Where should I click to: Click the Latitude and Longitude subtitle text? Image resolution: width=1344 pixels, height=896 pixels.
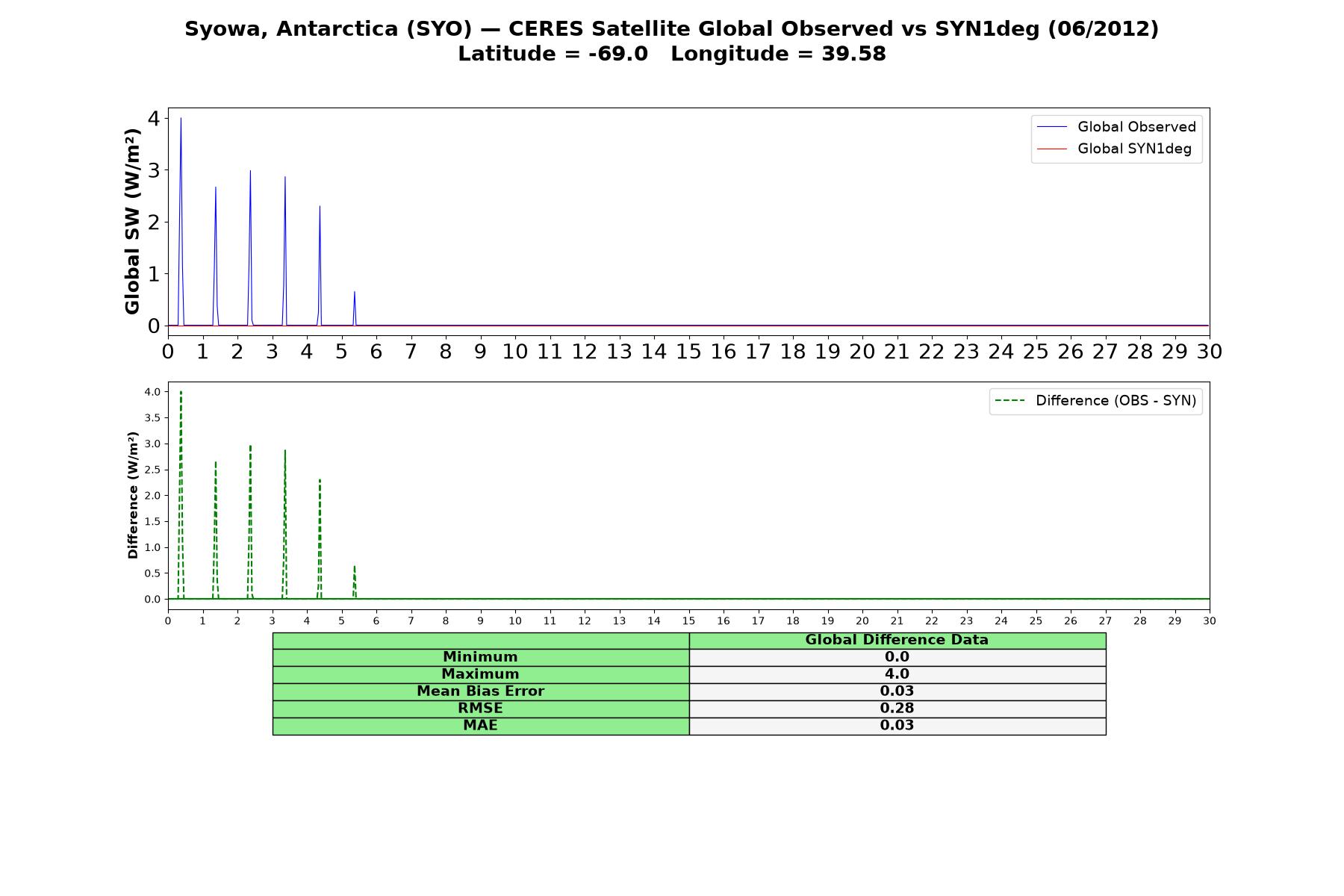pos(672,54)
